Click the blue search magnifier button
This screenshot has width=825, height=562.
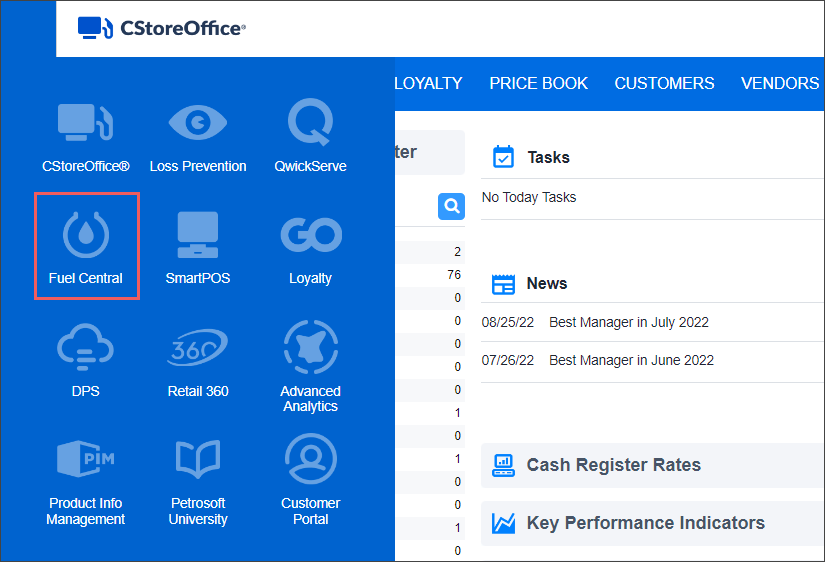451,206
